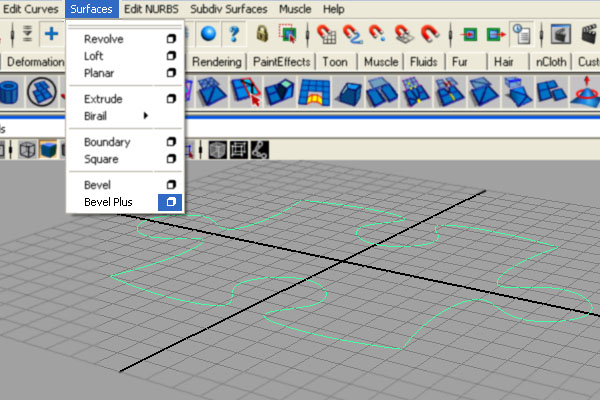The height and width of the screenshot is (400, 600).
Task: Open the Bevel option box
Action: (171, 185)
